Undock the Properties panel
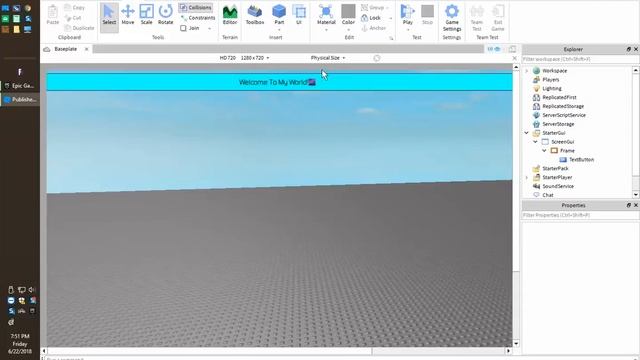This screenshot has height=360, width=640. (x=629, y=205)
